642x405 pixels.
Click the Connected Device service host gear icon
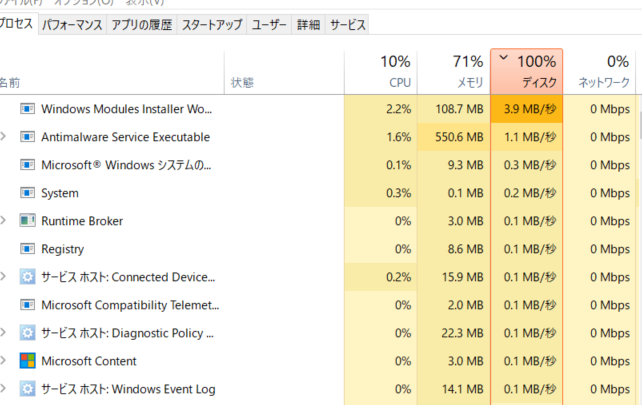tap(27, 277)
